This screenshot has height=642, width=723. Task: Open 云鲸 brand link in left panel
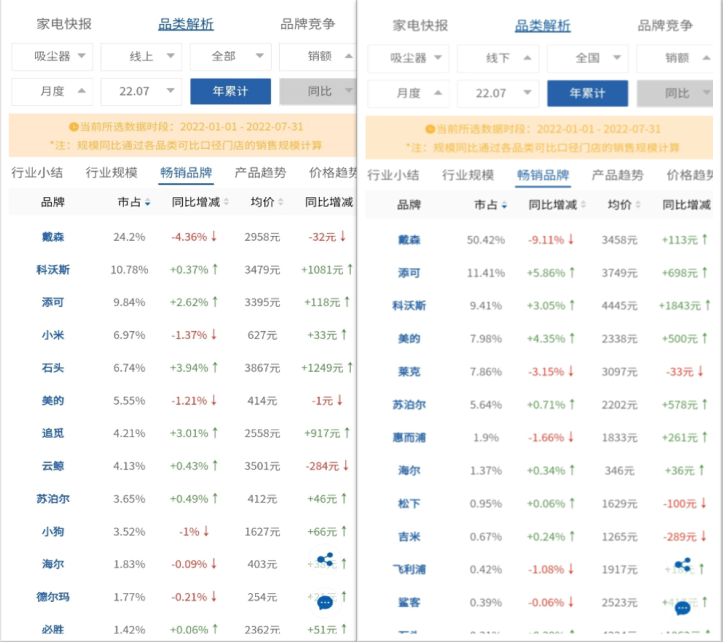53,466
